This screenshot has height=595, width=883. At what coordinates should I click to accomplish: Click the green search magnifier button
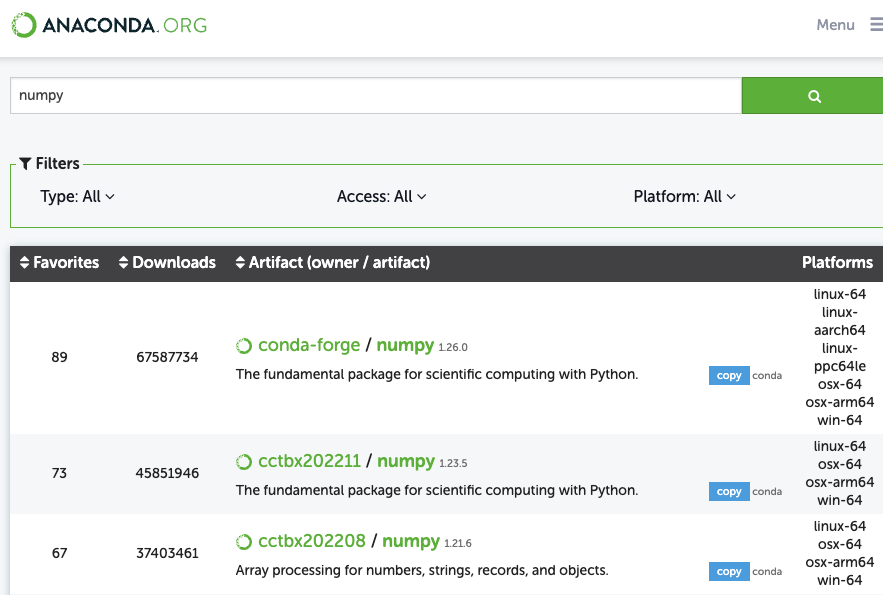click(813, 96)
